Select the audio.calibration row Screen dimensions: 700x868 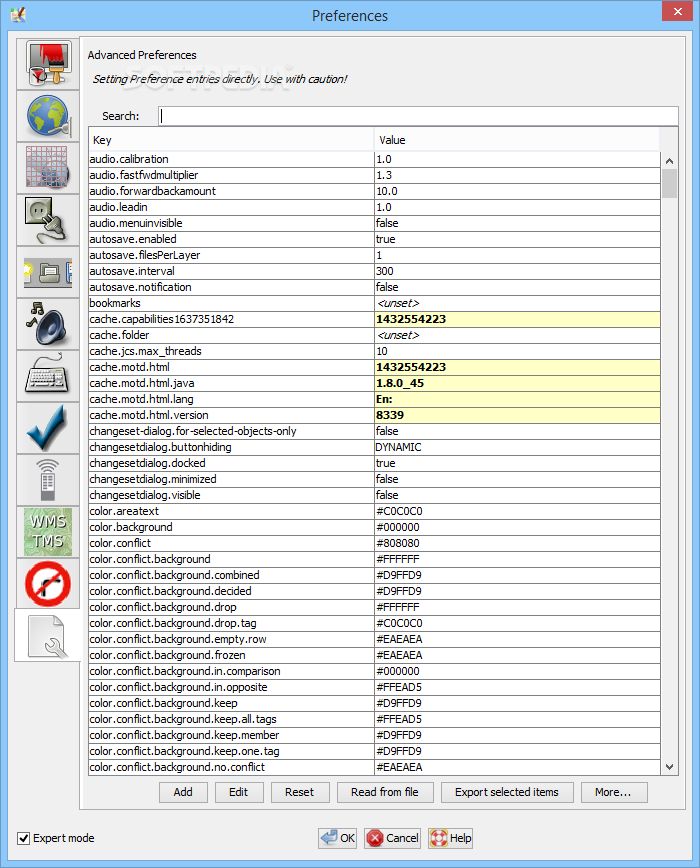pos(374,159)
